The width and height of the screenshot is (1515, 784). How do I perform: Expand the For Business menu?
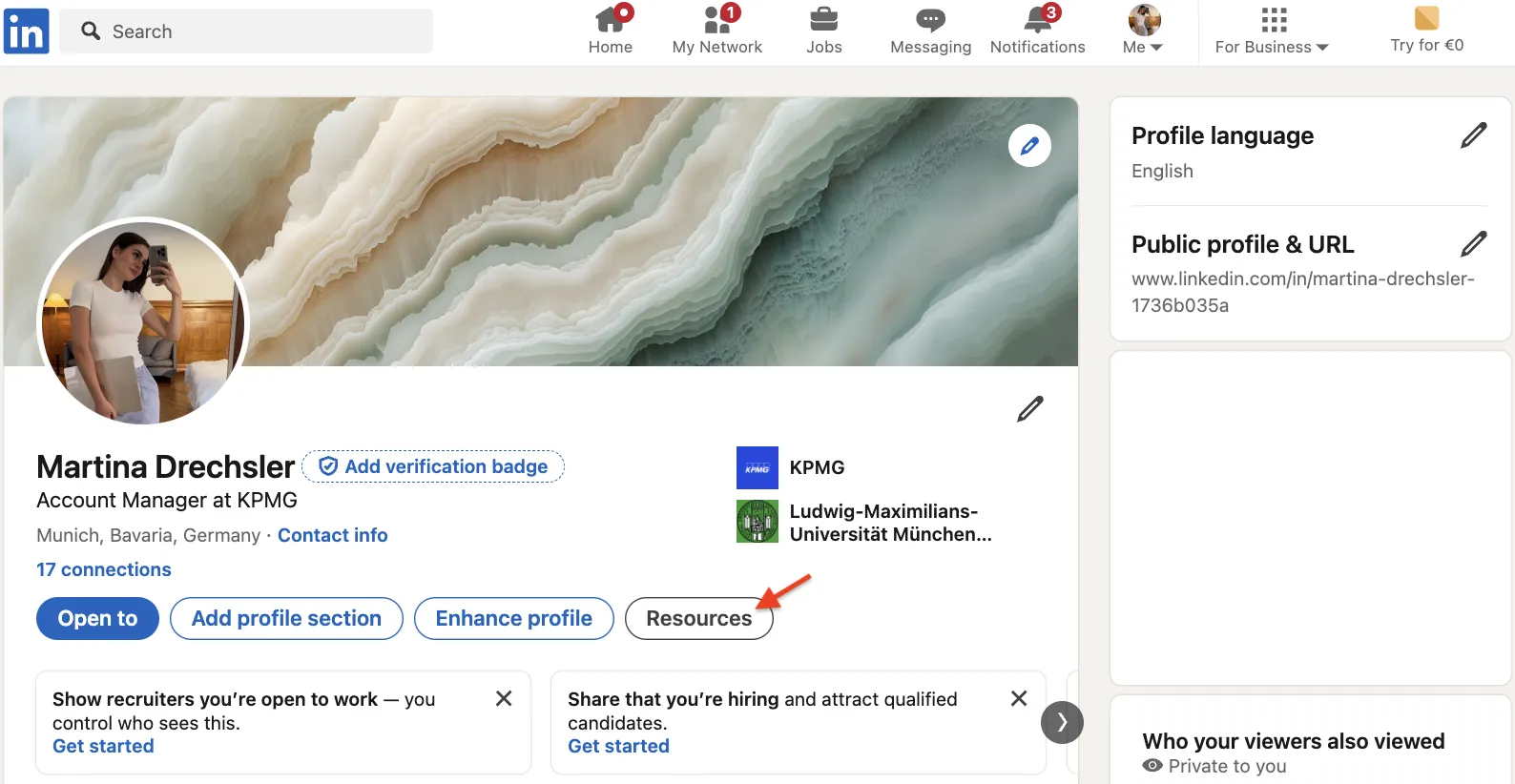click(1272, 31)
